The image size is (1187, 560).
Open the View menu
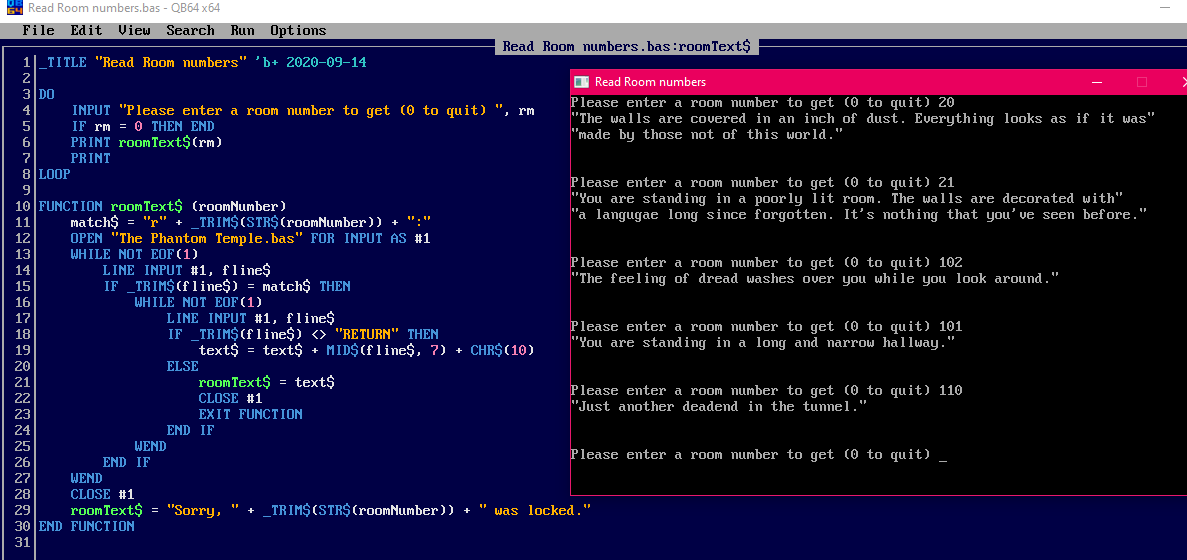[134, 30]
